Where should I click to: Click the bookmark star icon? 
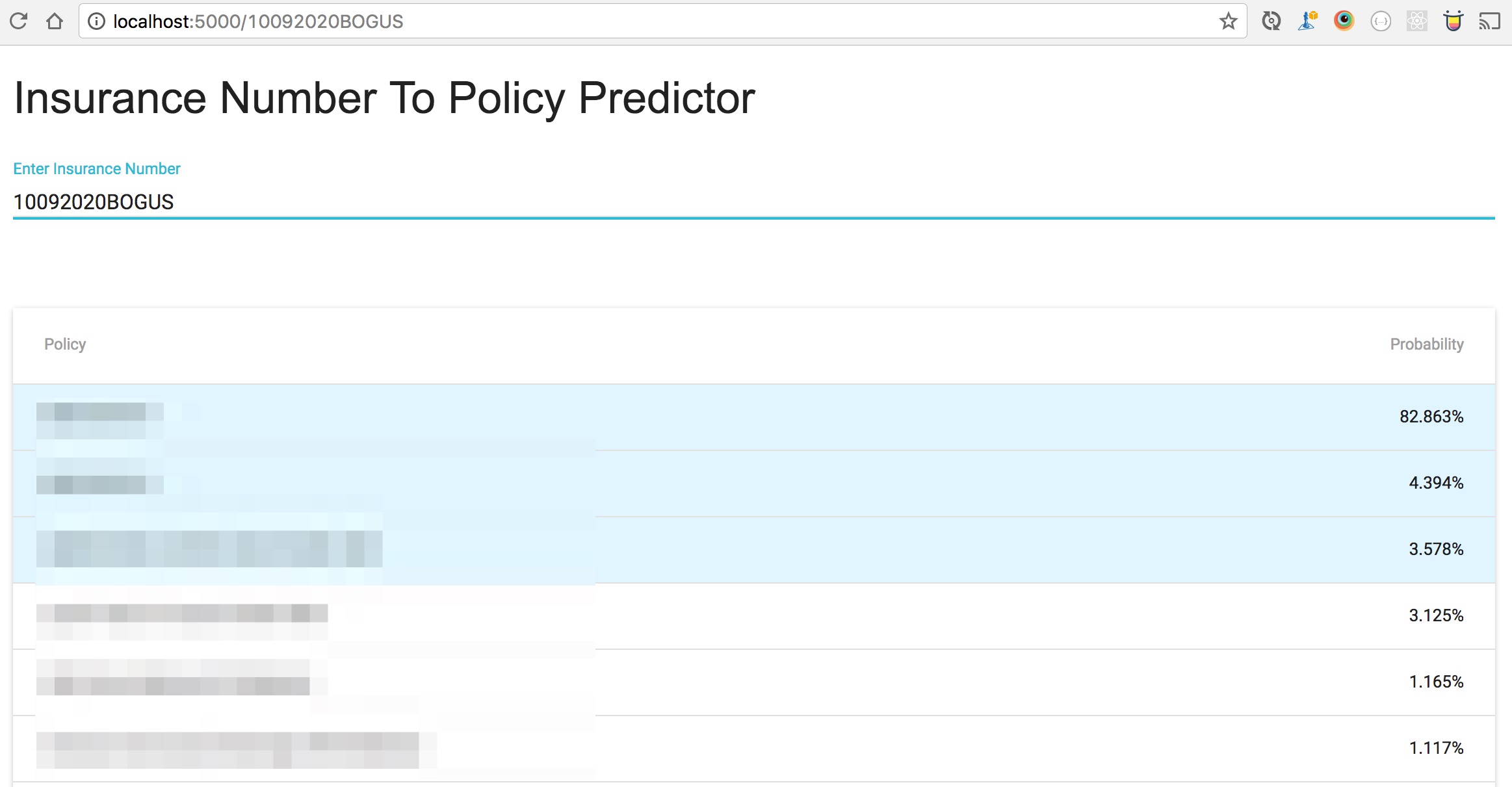1231,20
